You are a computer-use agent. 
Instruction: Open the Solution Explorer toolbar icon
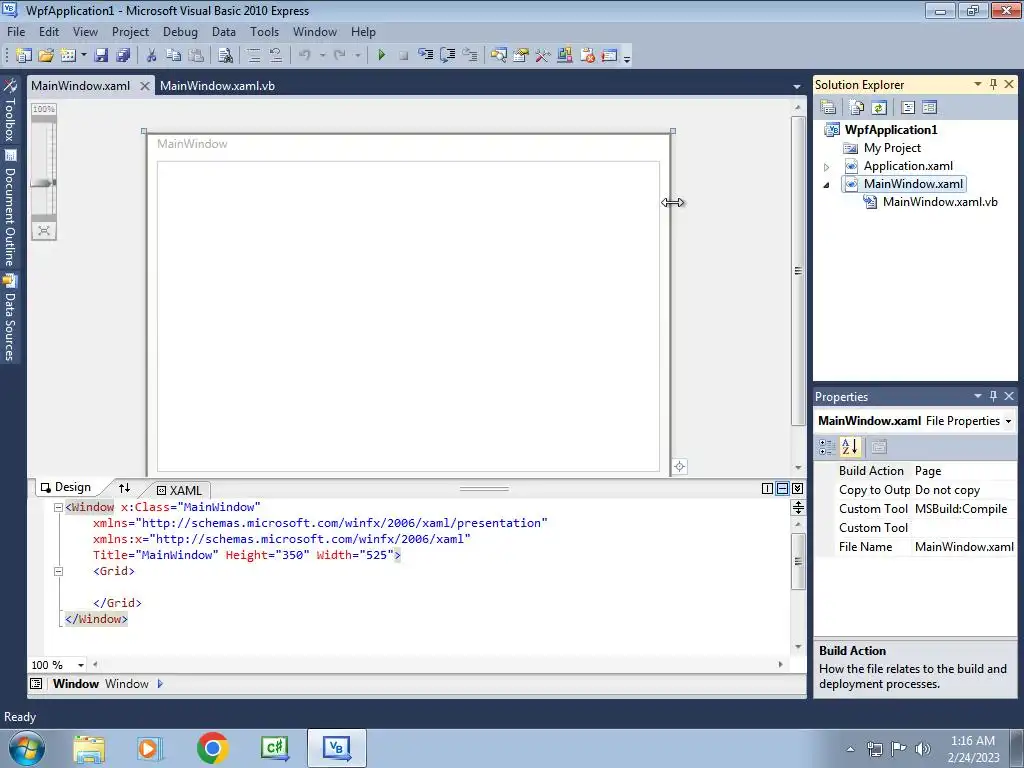coord(499,56)
